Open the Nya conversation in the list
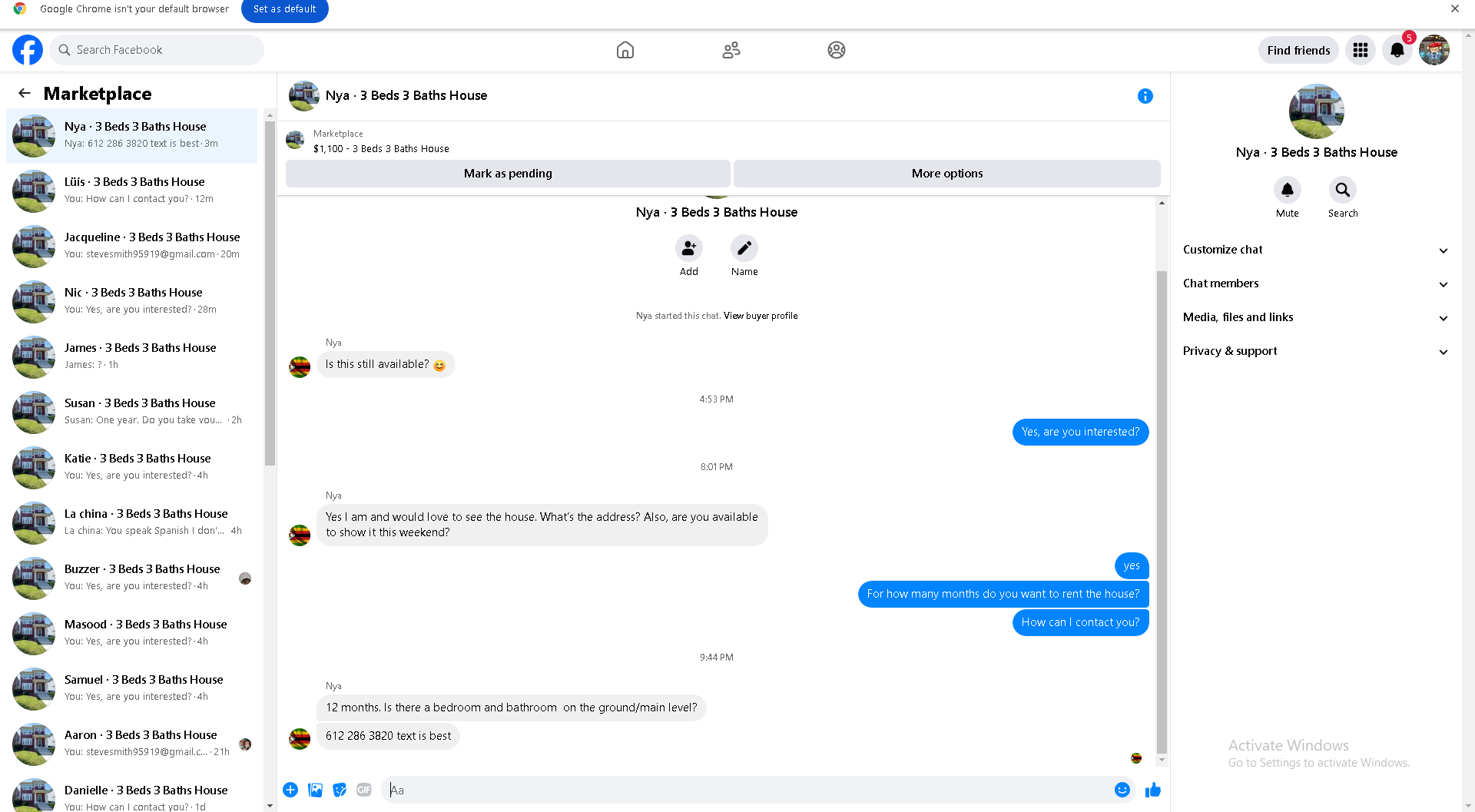Screen dimensions: 1475x812 (x=132, y=135)
